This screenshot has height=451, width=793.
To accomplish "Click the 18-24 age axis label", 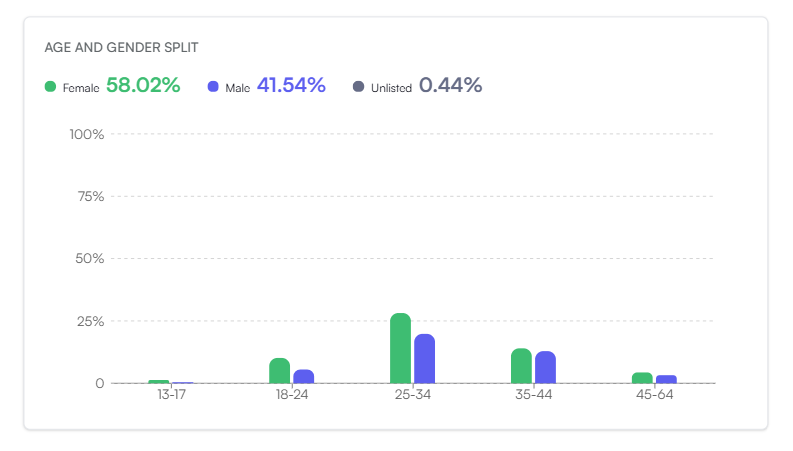I will pos(292,395).
